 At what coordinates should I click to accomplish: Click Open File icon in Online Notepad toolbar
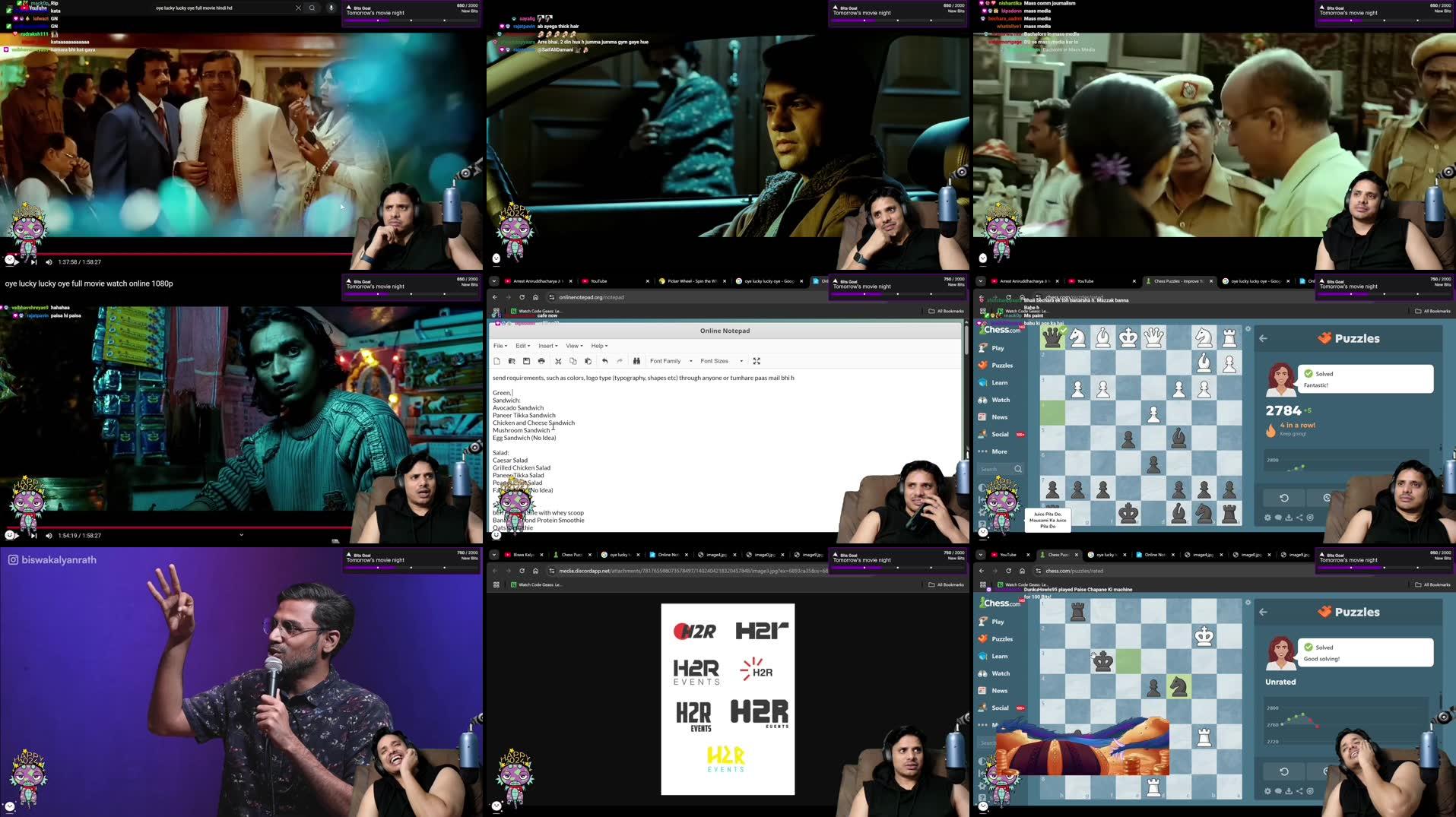click(x=512, y=361)
